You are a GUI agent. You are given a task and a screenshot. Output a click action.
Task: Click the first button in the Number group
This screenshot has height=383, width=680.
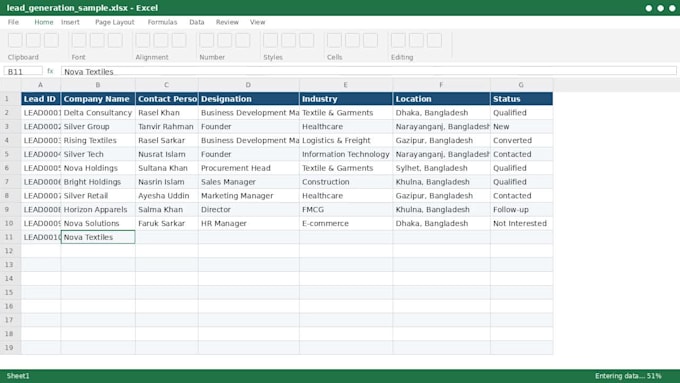pyautogui.click(x=206, y=40)
